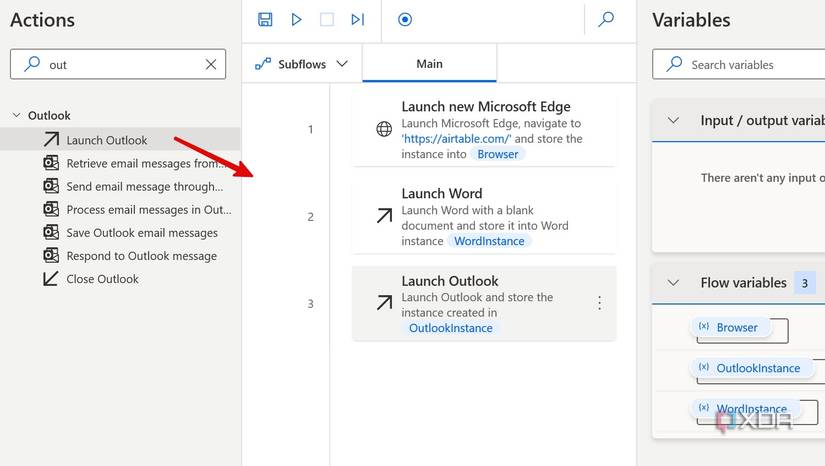
Task: Collapse the Flow variables section
Action: (673, 283)
